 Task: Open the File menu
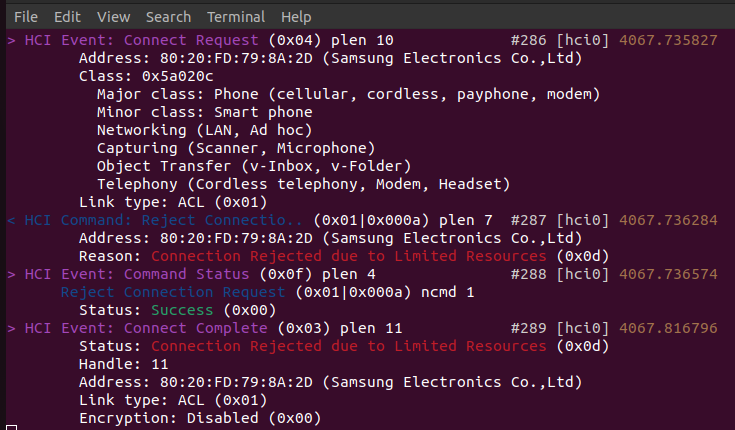point(26,17)
